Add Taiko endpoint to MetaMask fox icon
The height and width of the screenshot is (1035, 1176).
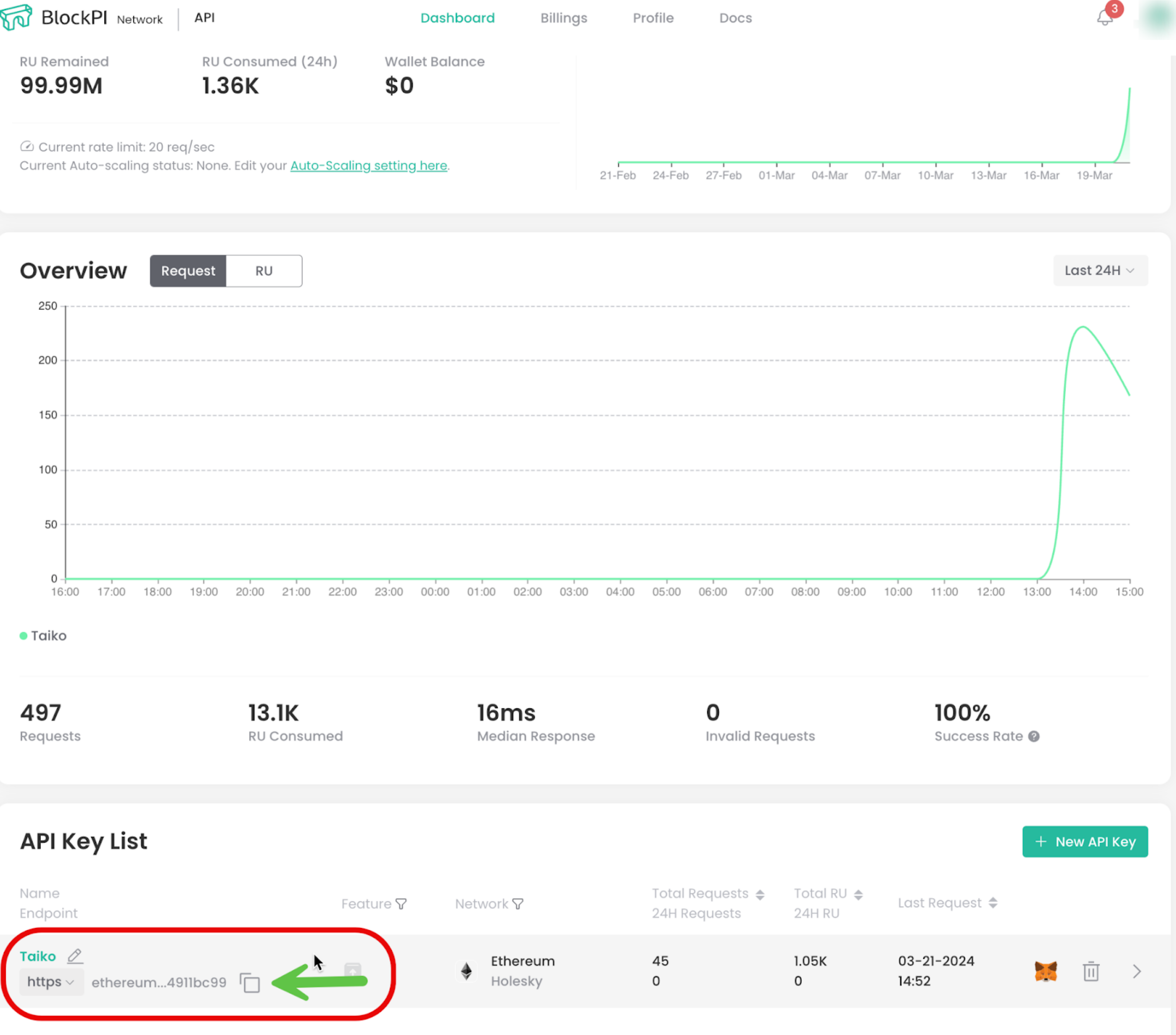pos(1045,971)
